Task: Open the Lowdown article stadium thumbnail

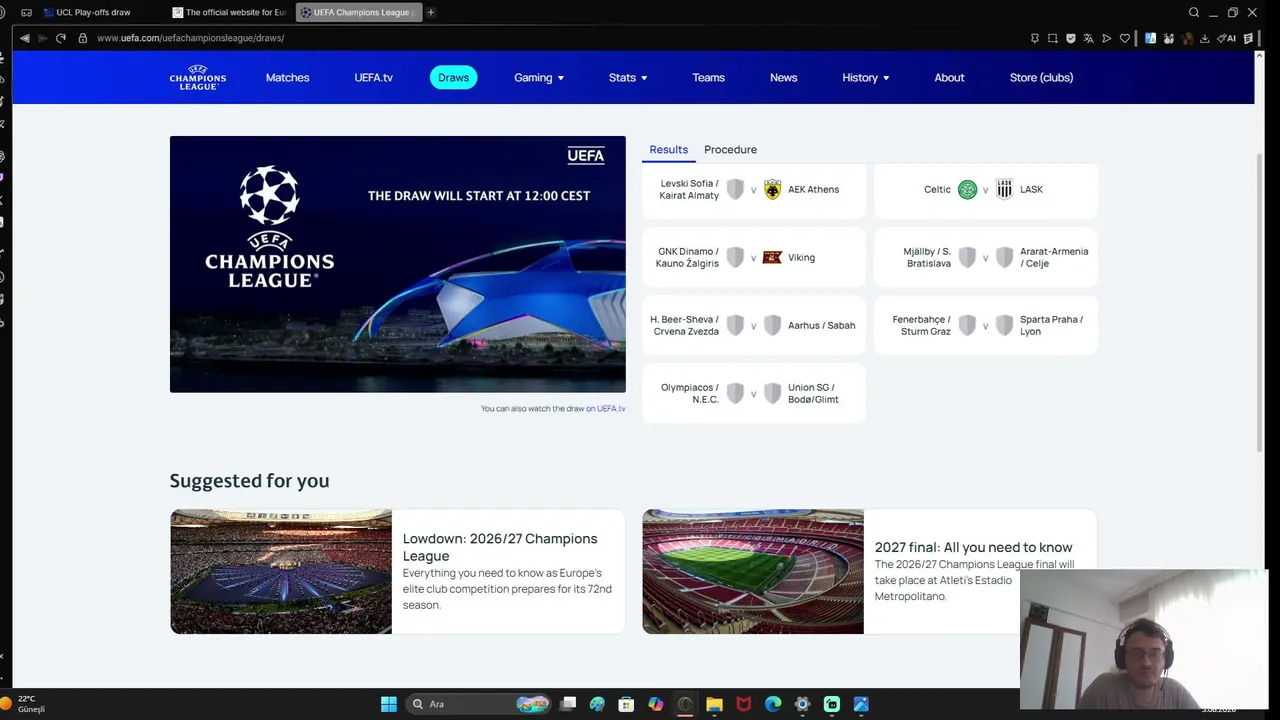Action: (281, 571)
